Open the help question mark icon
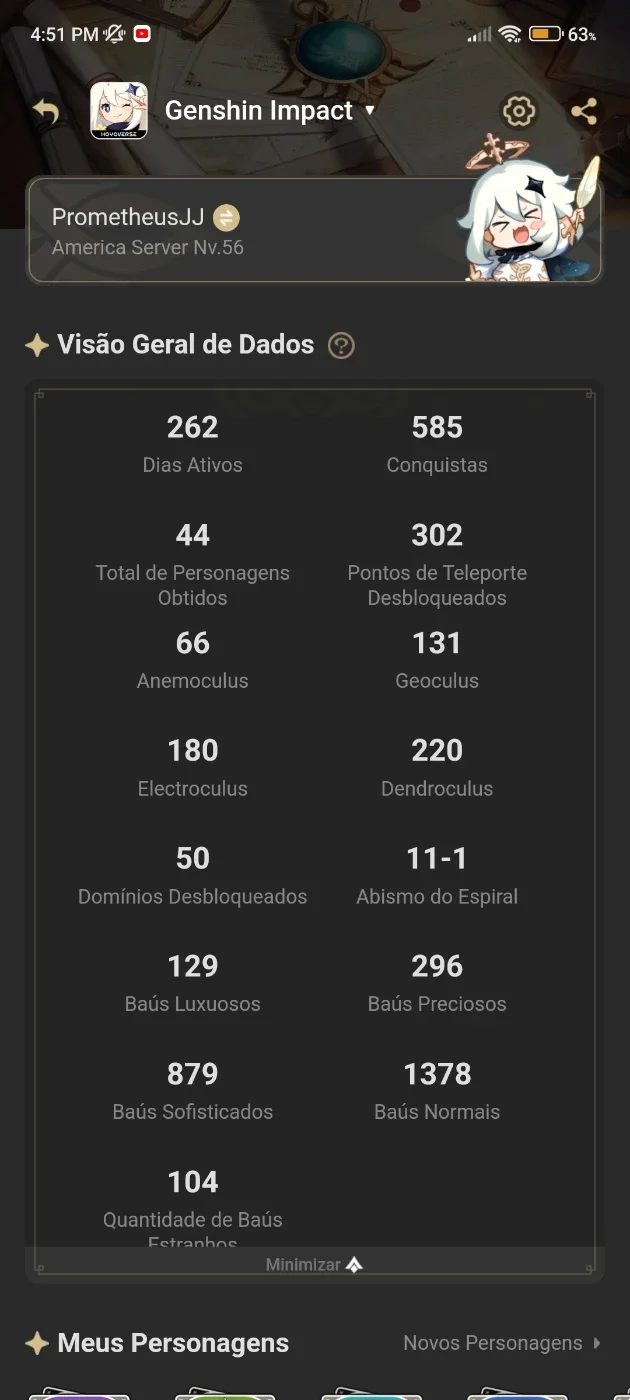The image size is (630, 1400). (341, 346)
